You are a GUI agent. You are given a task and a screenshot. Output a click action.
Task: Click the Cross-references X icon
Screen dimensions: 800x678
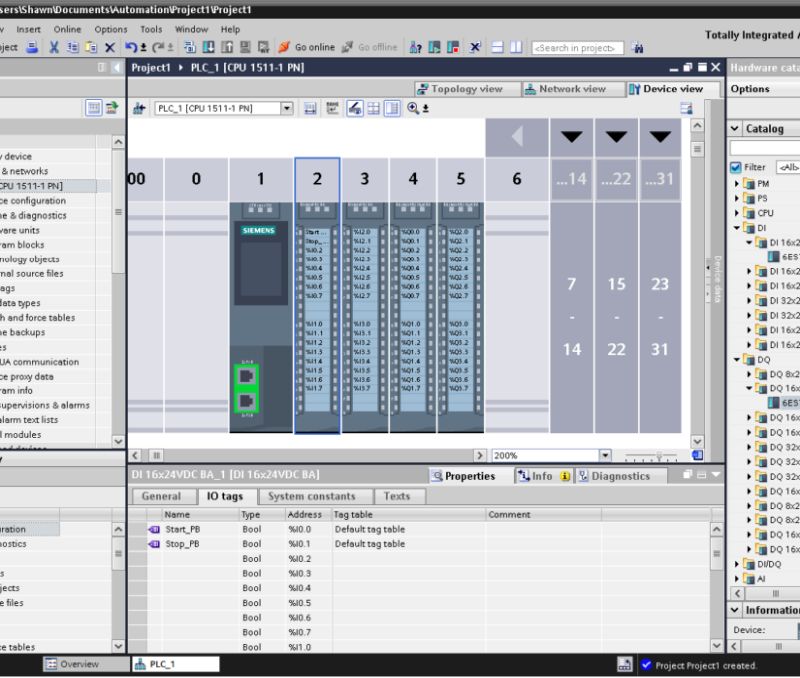point(475,47)
